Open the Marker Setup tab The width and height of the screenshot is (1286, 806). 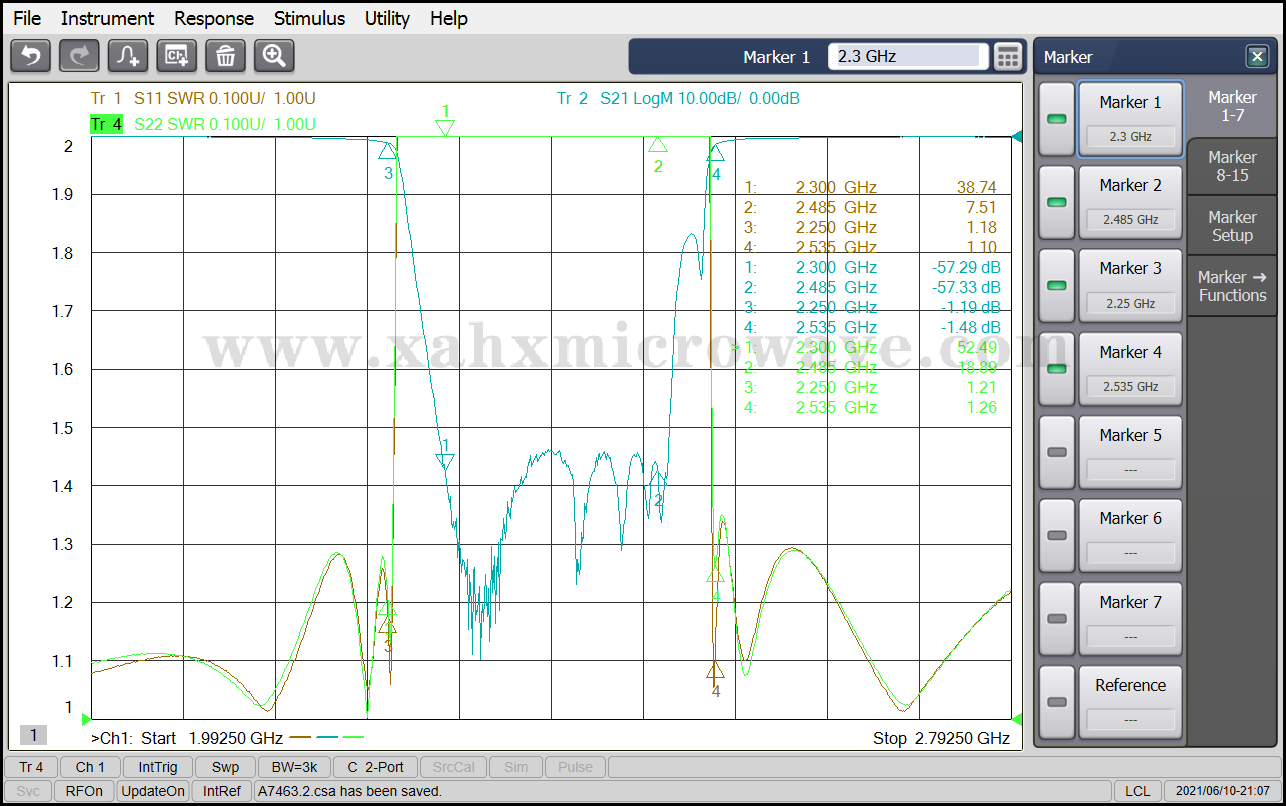point(1232,226)
